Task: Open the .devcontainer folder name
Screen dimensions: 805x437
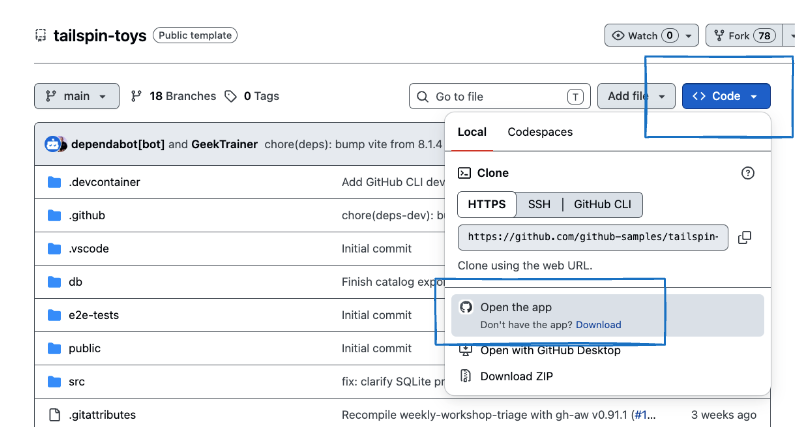Action: 104,182
